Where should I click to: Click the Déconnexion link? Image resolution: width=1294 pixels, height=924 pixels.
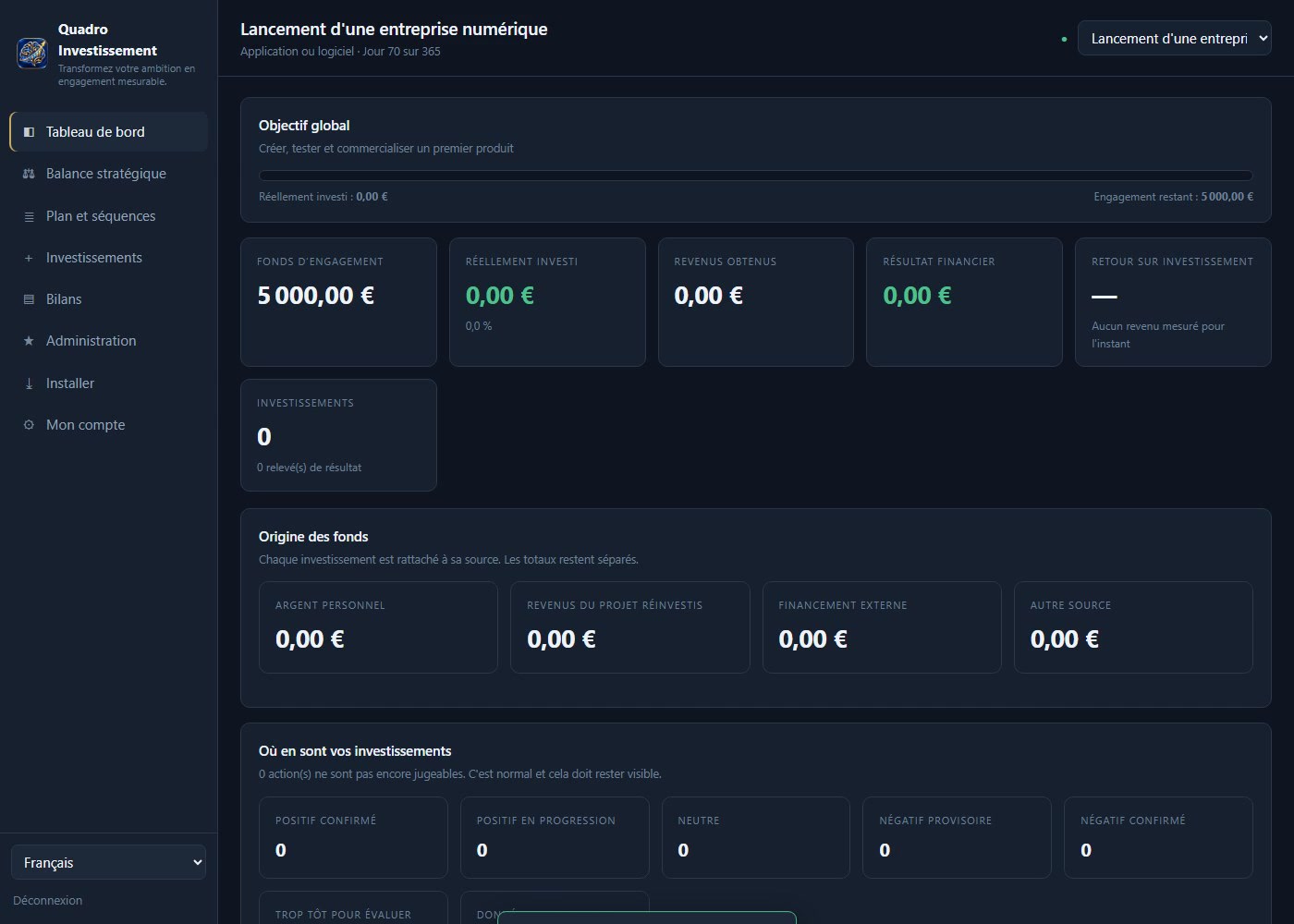(x=48, y=900)
